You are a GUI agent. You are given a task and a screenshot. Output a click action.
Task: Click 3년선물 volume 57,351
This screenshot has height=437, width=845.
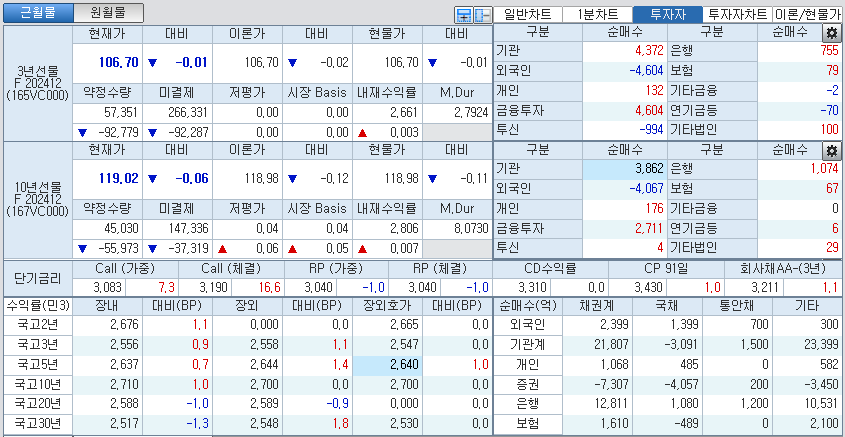121,113
